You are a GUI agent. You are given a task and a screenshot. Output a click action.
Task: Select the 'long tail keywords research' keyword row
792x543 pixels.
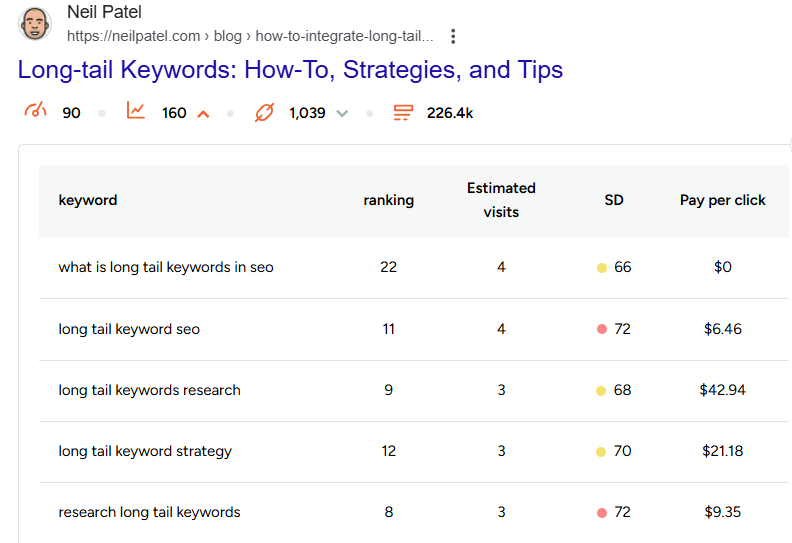[x=150, y=390]
